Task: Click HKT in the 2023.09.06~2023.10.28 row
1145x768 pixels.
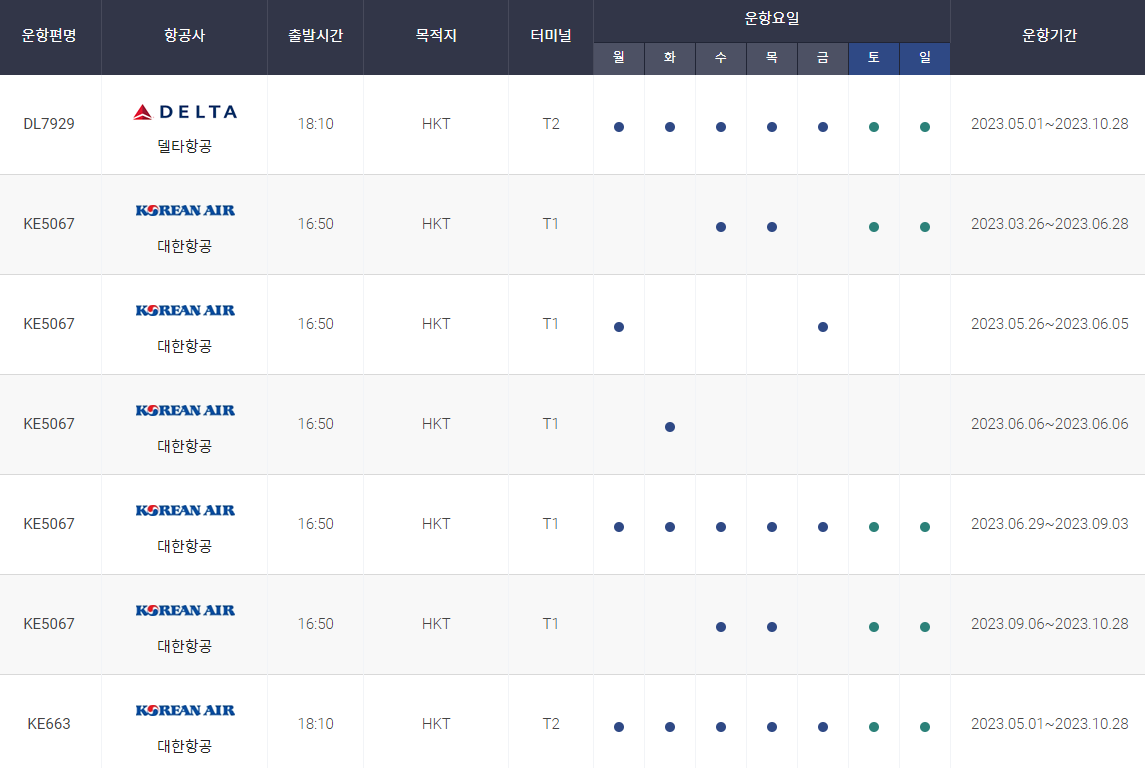Action: click(x=436, y=624)
